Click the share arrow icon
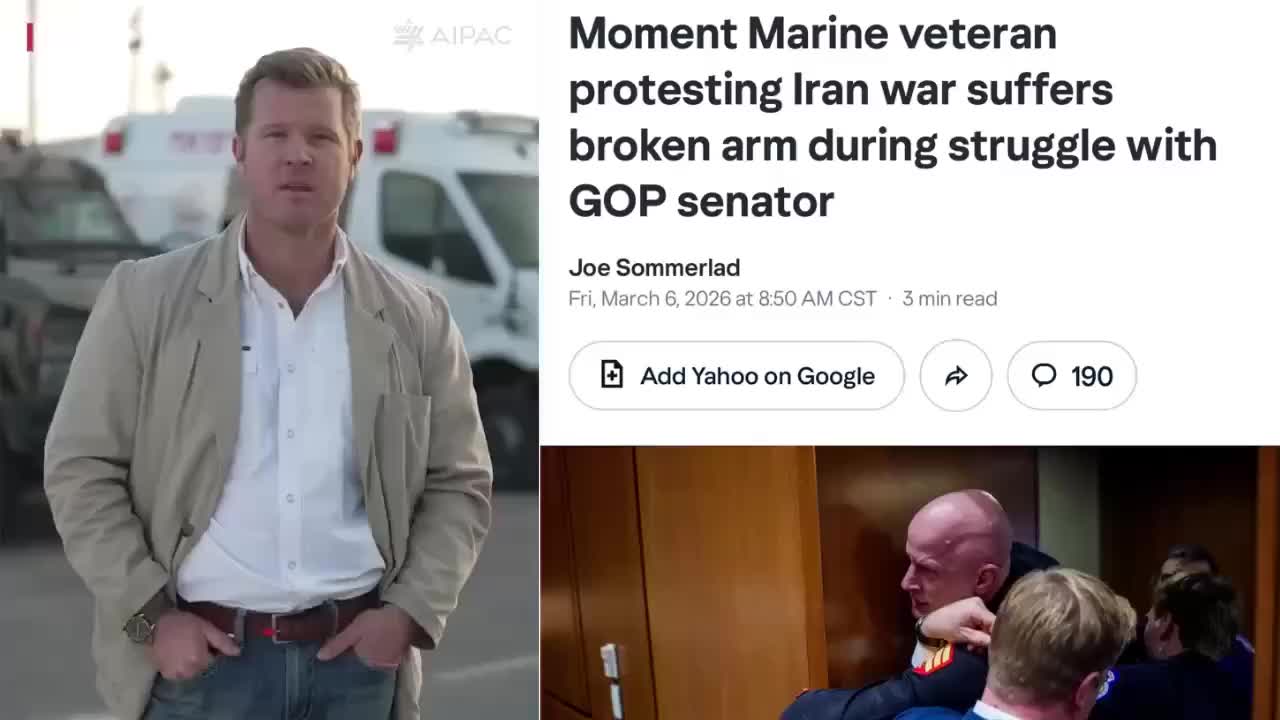 [956, 376]
